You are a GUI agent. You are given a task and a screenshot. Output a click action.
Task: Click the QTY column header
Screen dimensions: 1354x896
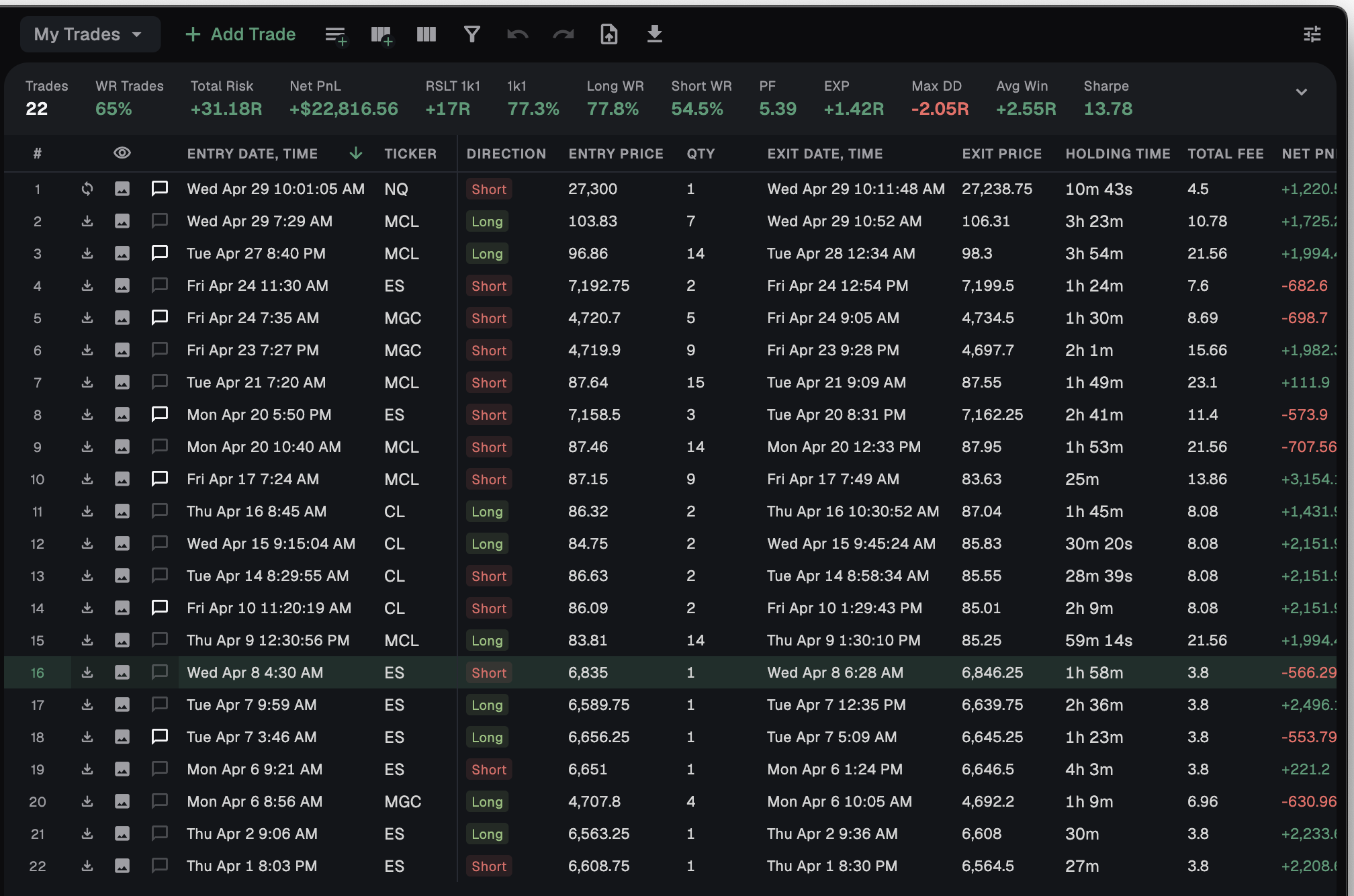tap(701, 154)
